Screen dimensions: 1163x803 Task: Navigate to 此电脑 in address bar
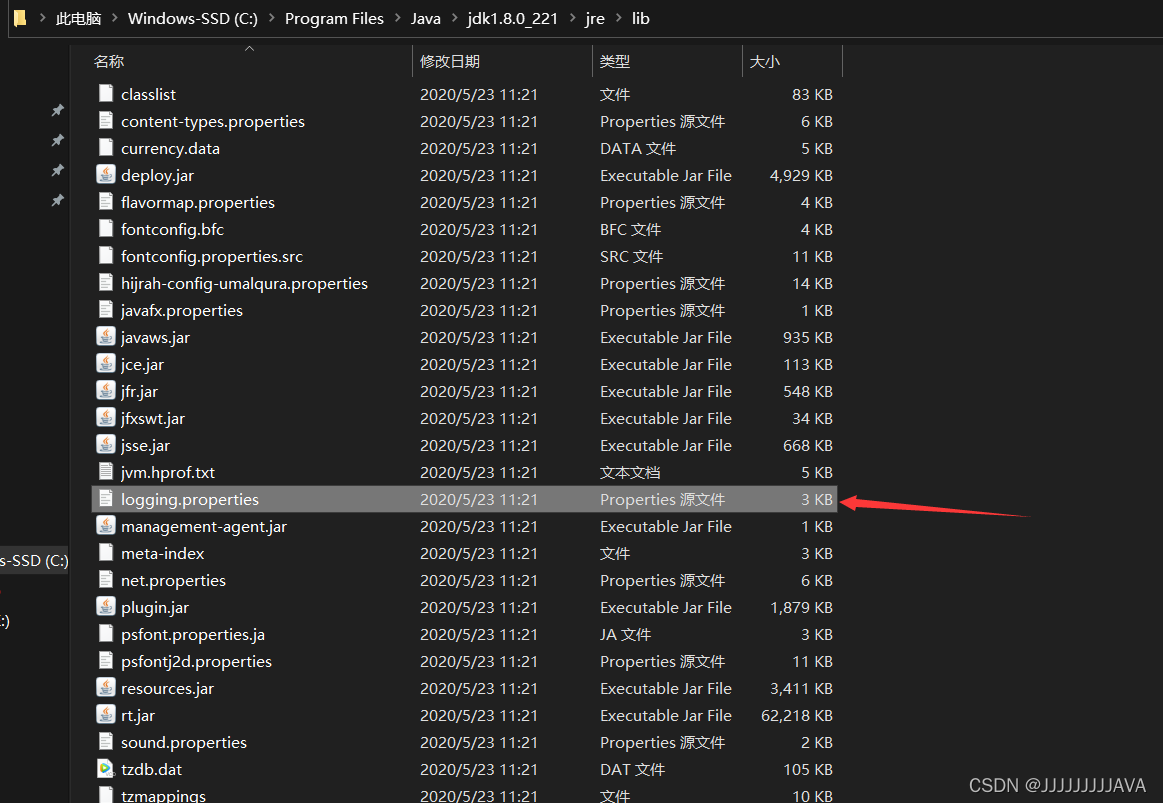pos(79,19)
